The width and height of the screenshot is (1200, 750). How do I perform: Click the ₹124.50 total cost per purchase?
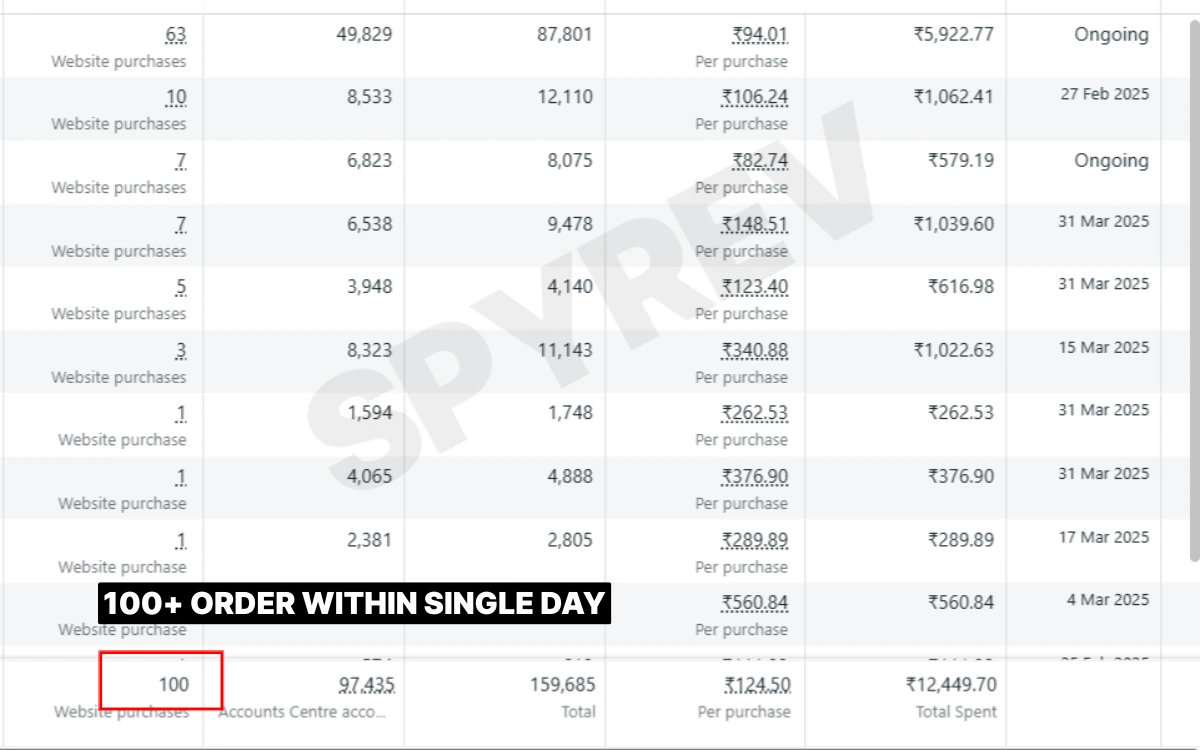tap(757, 685)
